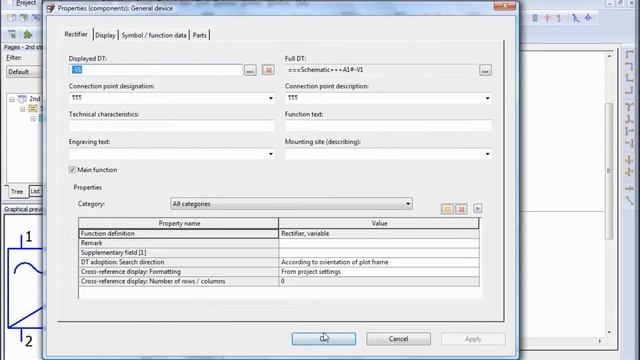Screen dimensions: 640x360
Task: Select the angle down-right connection icon in main window
Action: tap(629, 54)
